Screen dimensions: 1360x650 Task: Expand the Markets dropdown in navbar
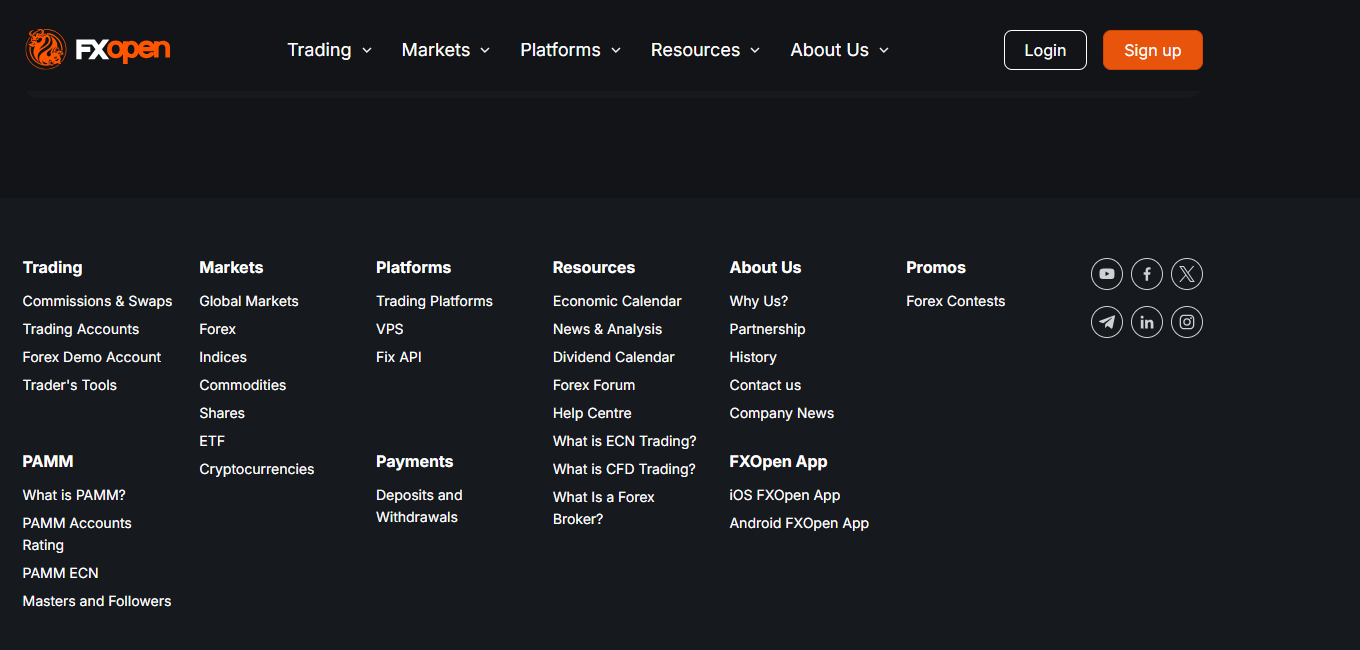[x=445, y=50]
